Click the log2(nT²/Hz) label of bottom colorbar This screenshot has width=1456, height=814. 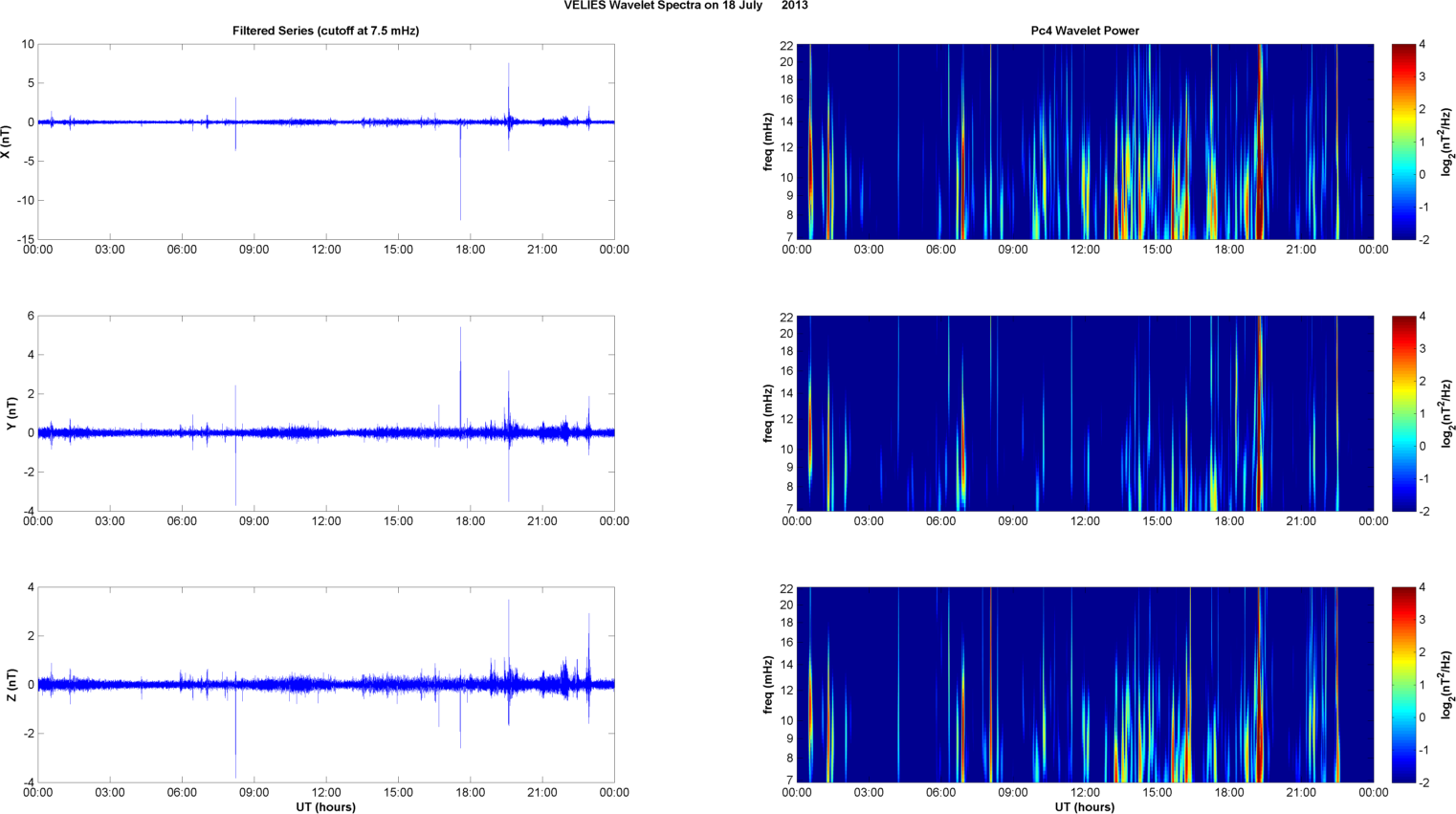pyautogui.click(x=1446, y=685)
